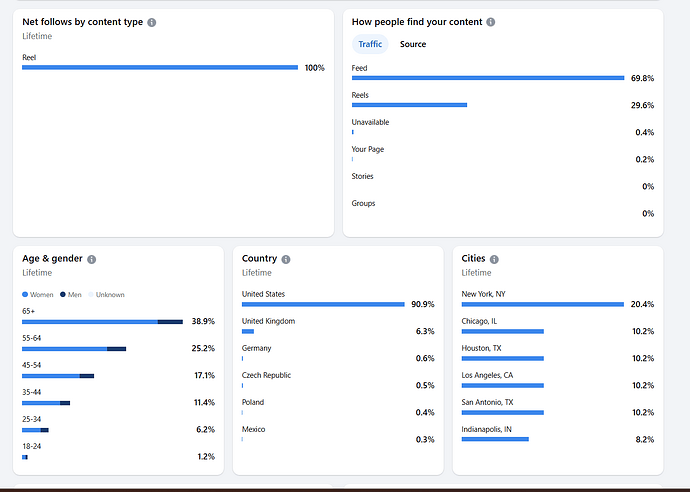690x492 pixels.
Task: Click the Indianapolis, IN bar
Action: pyautogui.click(x=495, y=439)
